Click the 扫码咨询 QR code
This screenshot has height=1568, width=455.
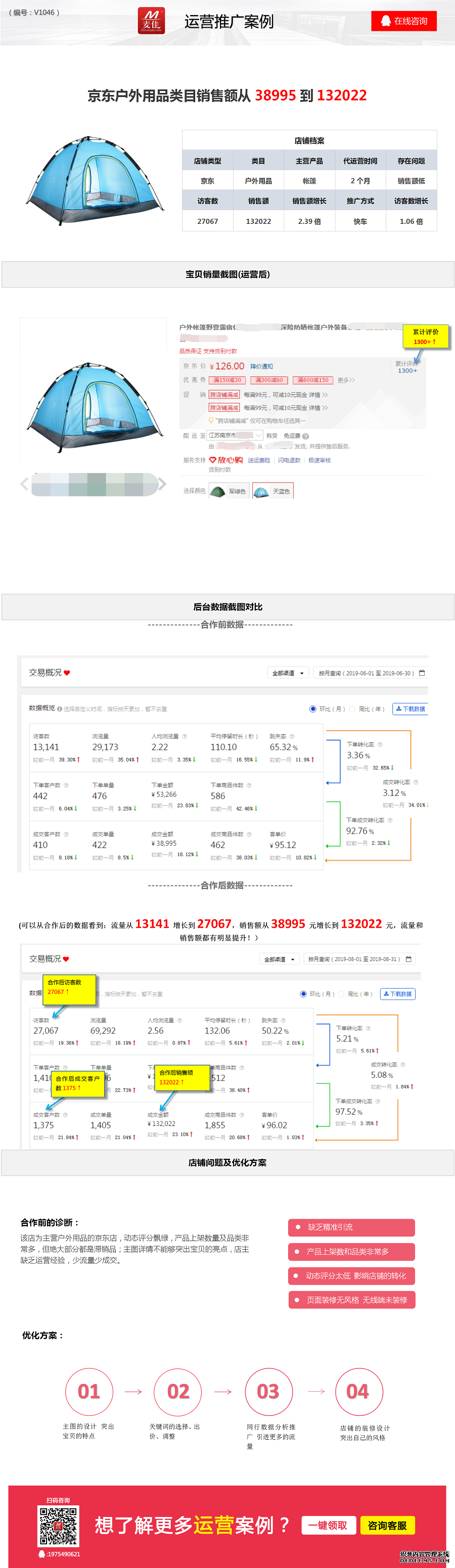click(59, 1526)
